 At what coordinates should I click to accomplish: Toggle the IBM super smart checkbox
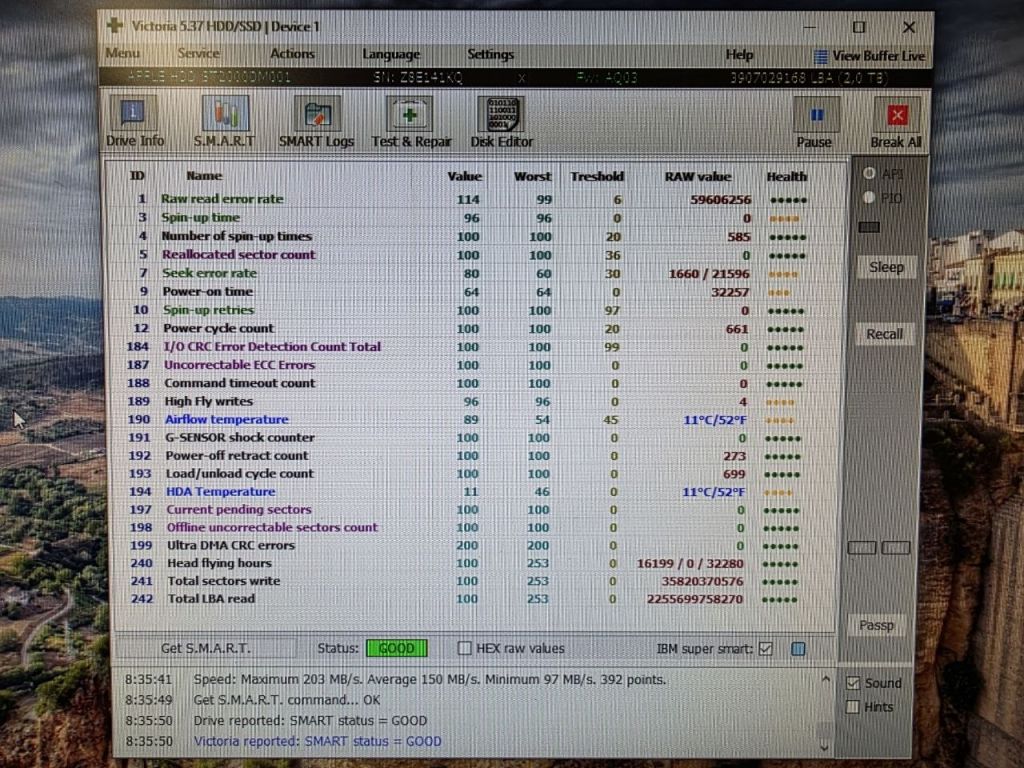click(766, 648)
